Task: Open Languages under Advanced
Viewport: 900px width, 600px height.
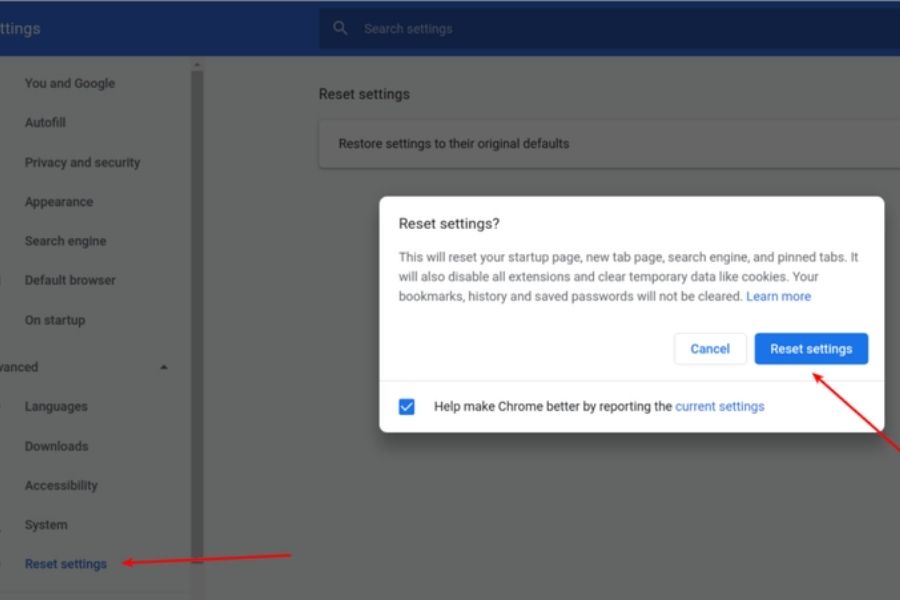Action: [x=56, y=407]
